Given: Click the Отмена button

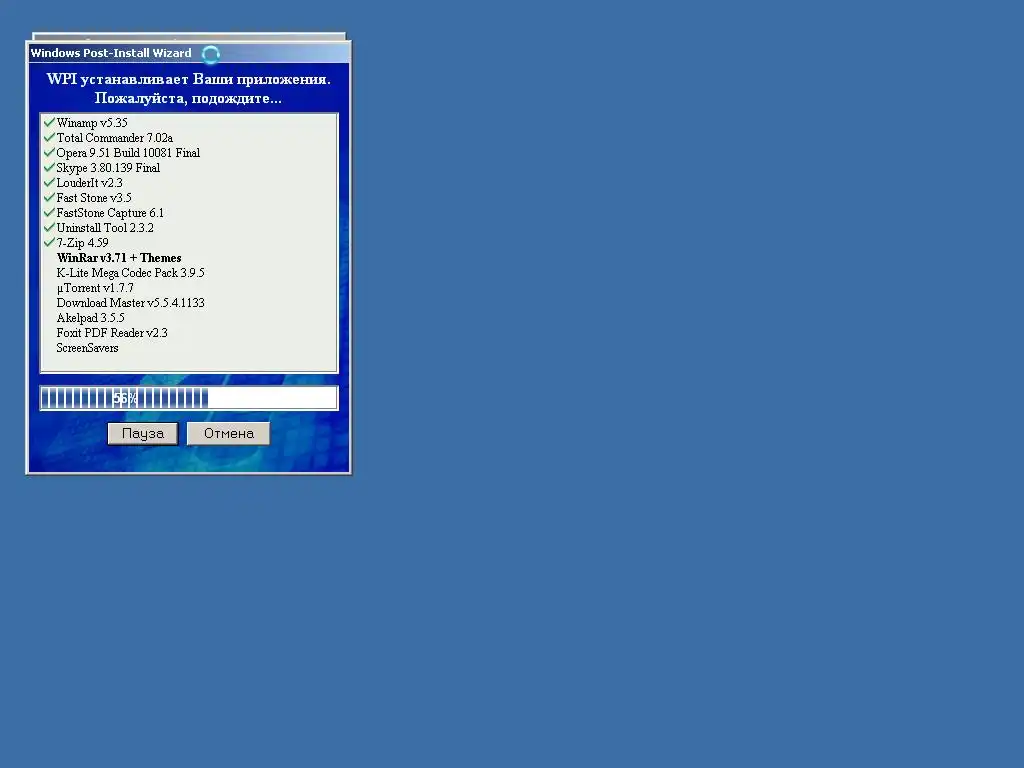Looking at the screenshot, I should [229, 434].
